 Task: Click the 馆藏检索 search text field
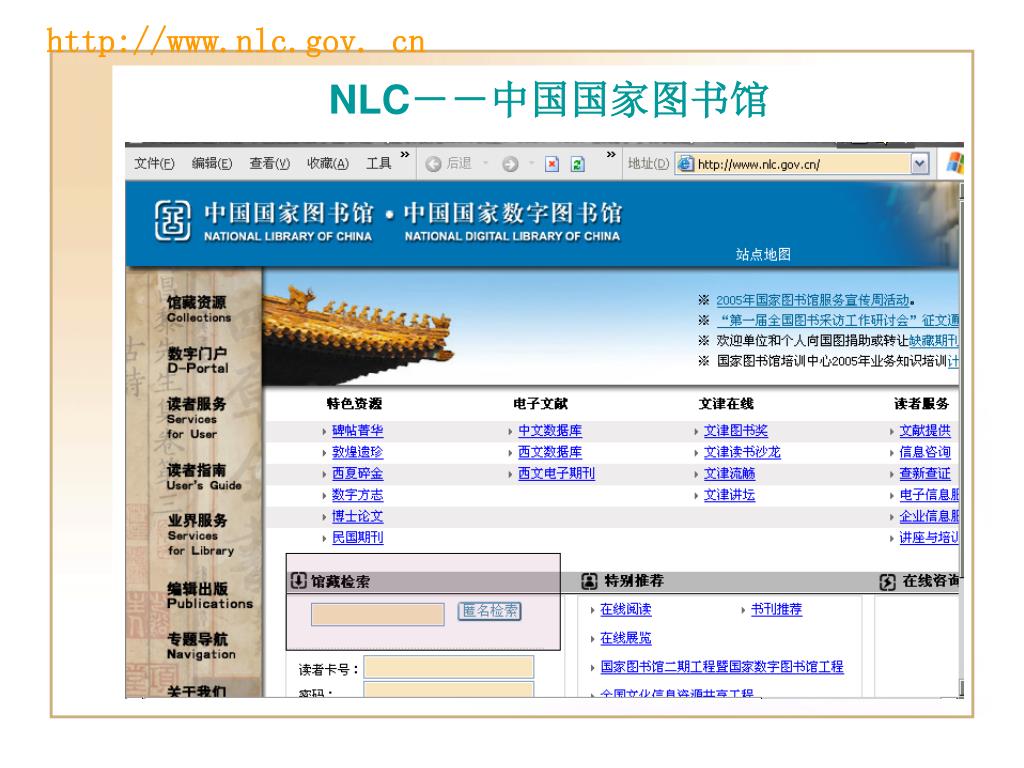pos(377,615)
